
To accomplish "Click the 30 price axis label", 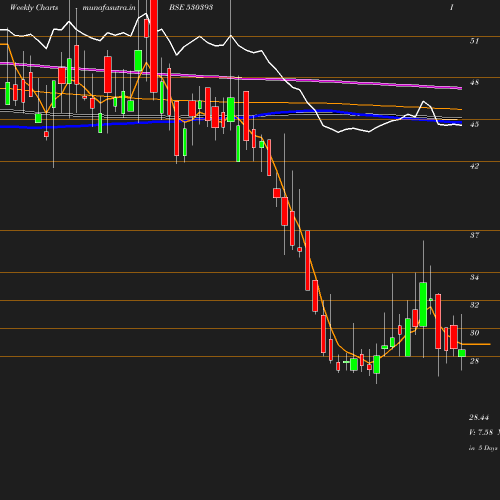I will 474,333.
